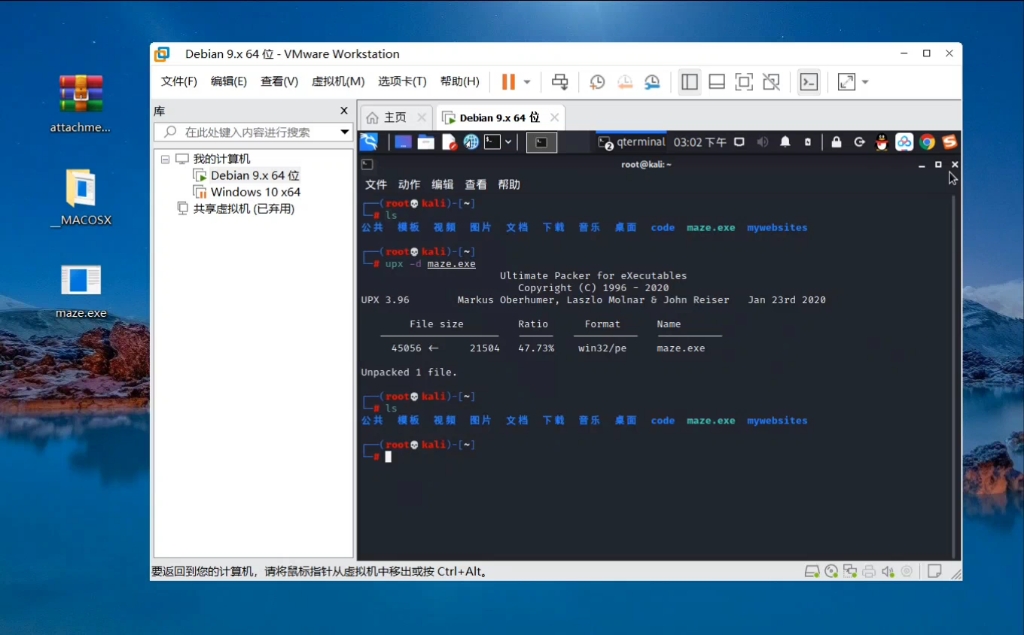
Task: Toggle the thumbnail bar view icon
Action: click(x=717, y=82)
